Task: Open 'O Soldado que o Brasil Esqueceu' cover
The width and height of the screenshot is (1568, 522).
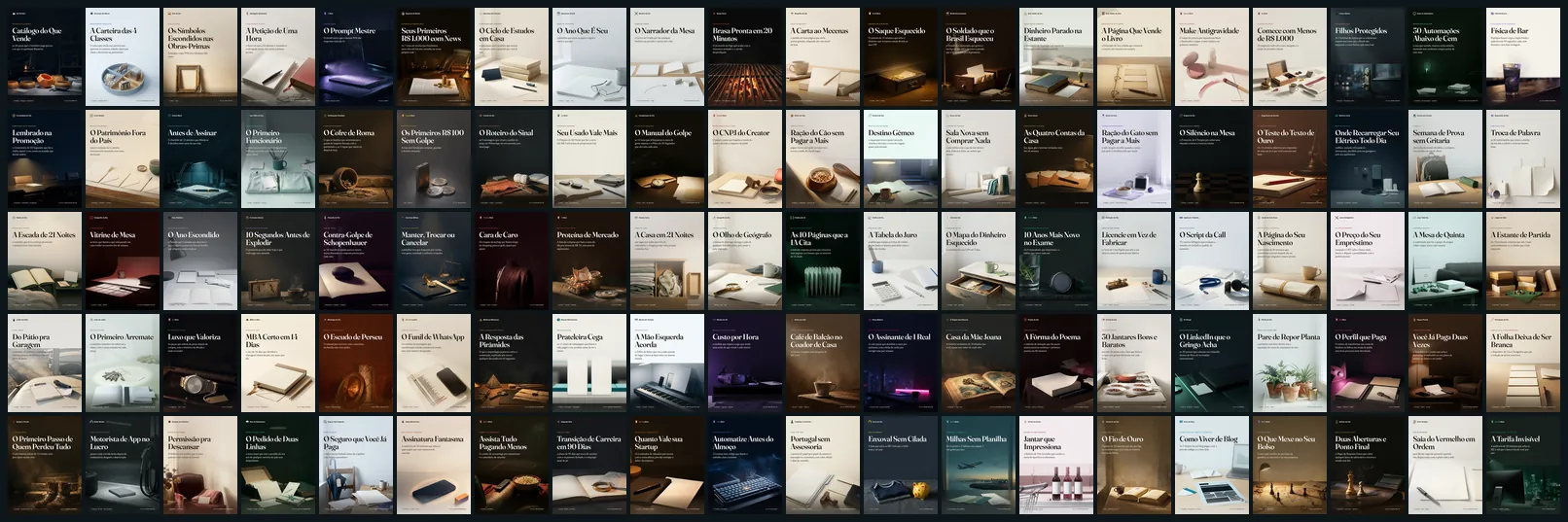Action: (978, 57)
